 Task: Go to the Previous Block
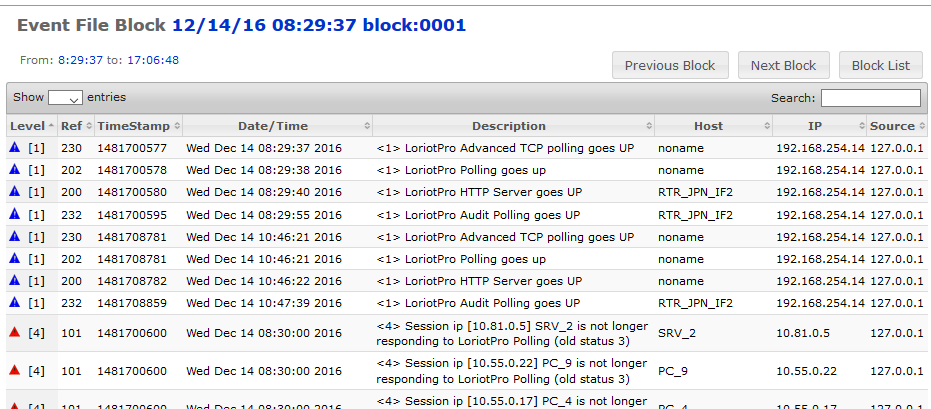[670, 66]
